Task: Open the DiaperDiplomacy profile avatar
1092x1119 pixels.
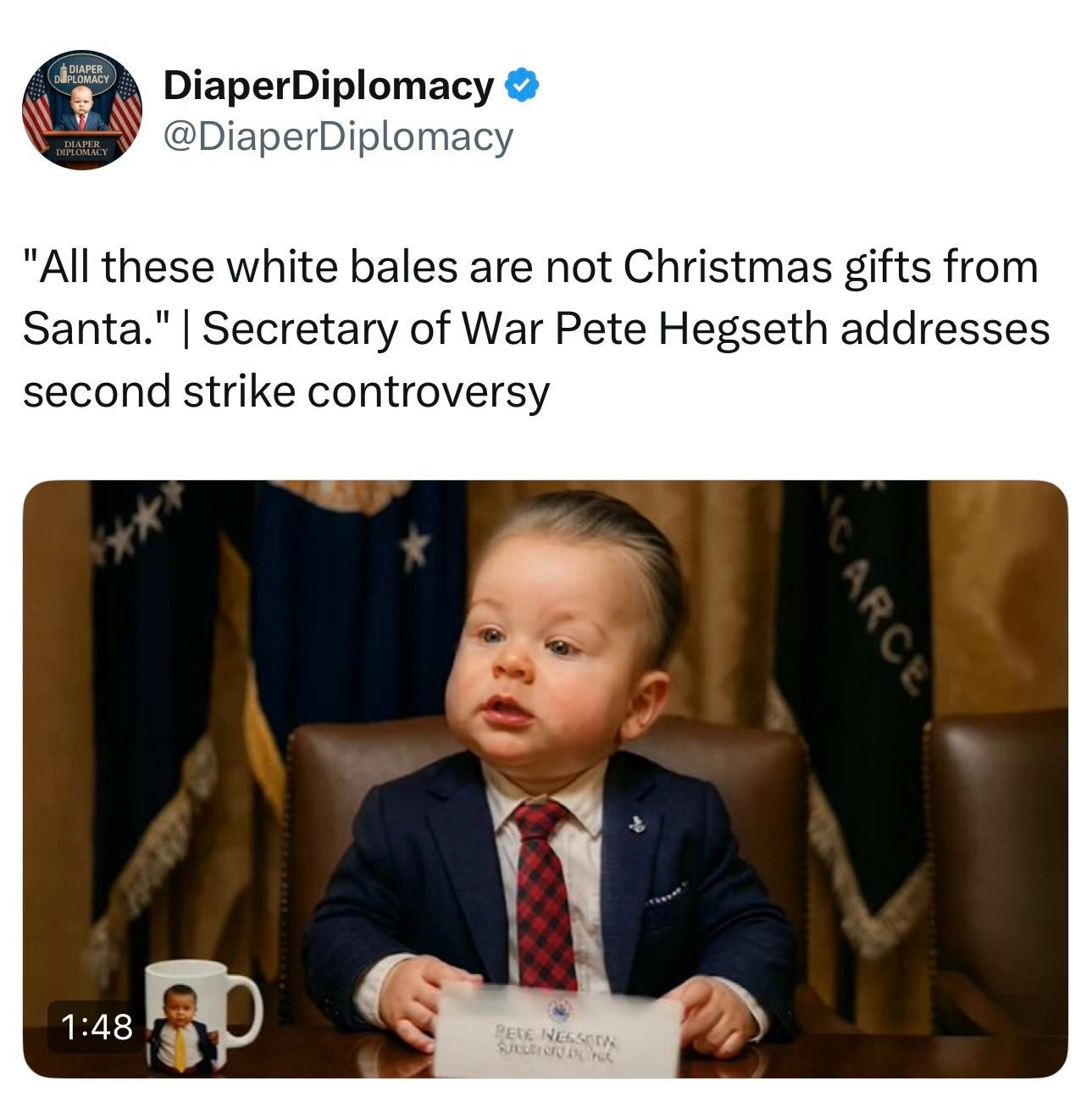Action: pos(81,110)
